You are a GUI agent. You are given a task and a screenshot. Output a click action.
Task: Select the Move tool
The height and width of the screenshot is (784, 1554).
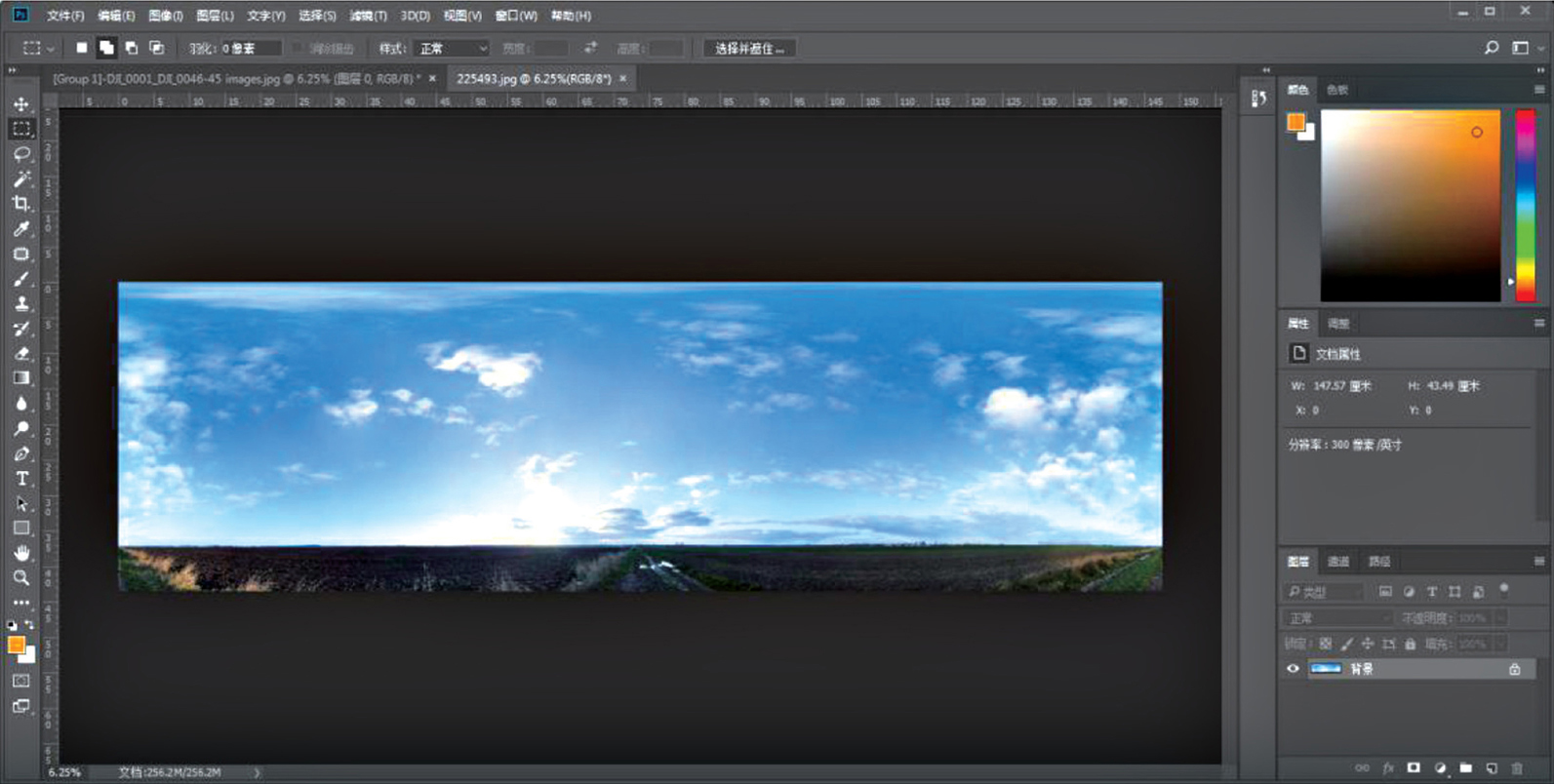pyautogui.click(x=21, y=104)
